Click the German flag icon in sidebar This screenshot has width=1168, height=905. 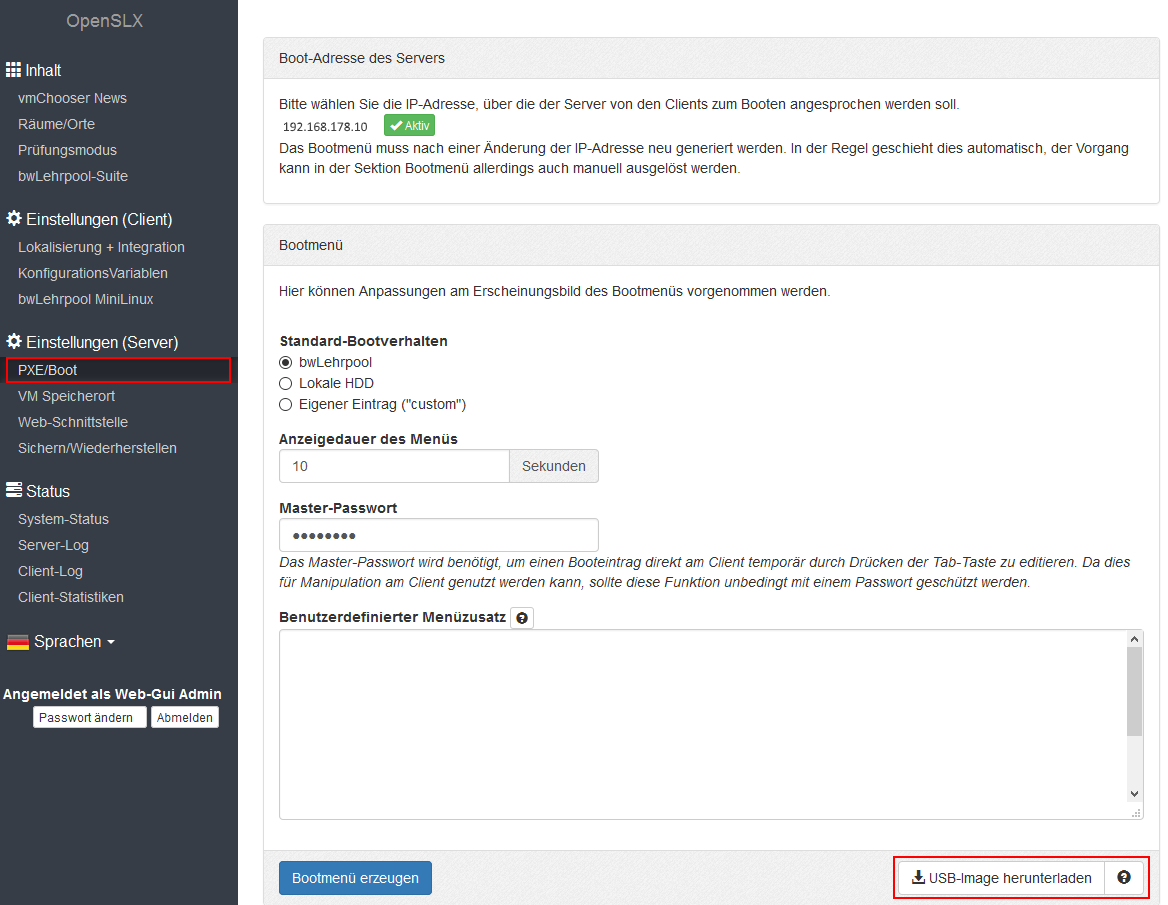pyautogui.click(x=18, y=642)
